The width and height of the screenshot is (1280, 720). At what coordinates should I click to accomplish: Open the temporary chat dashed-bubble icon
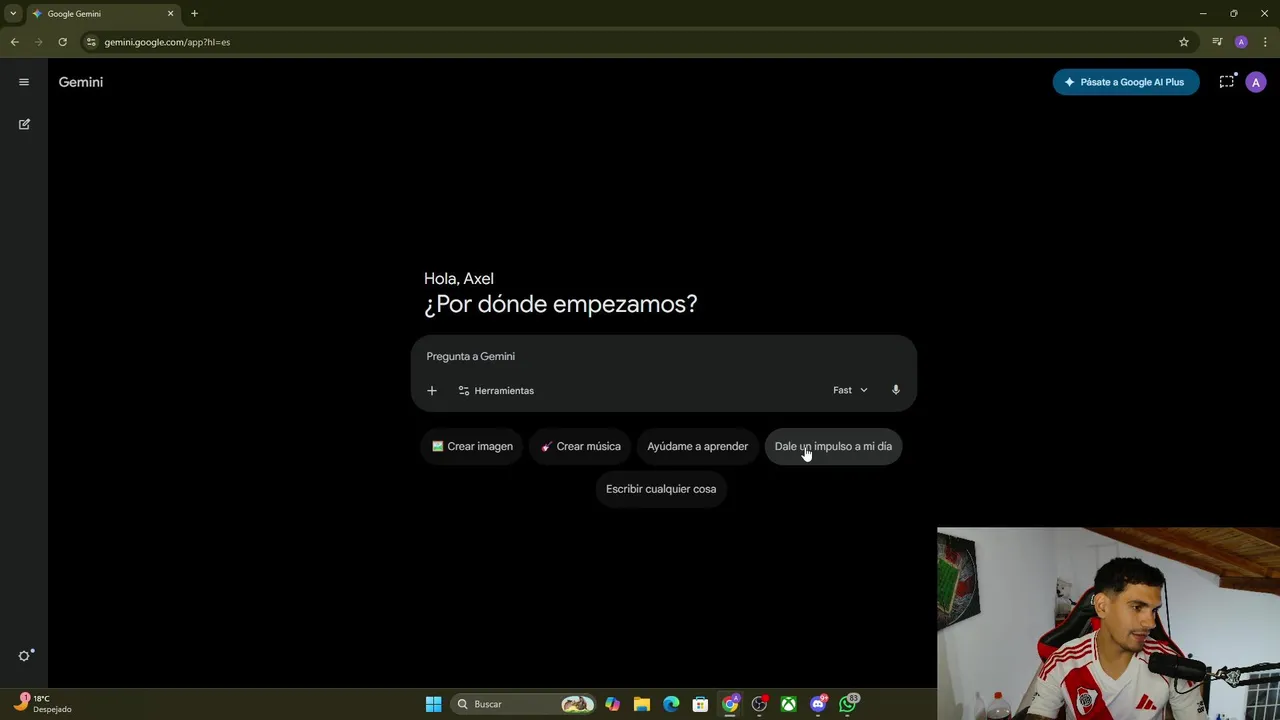[x=1227, y=82]
